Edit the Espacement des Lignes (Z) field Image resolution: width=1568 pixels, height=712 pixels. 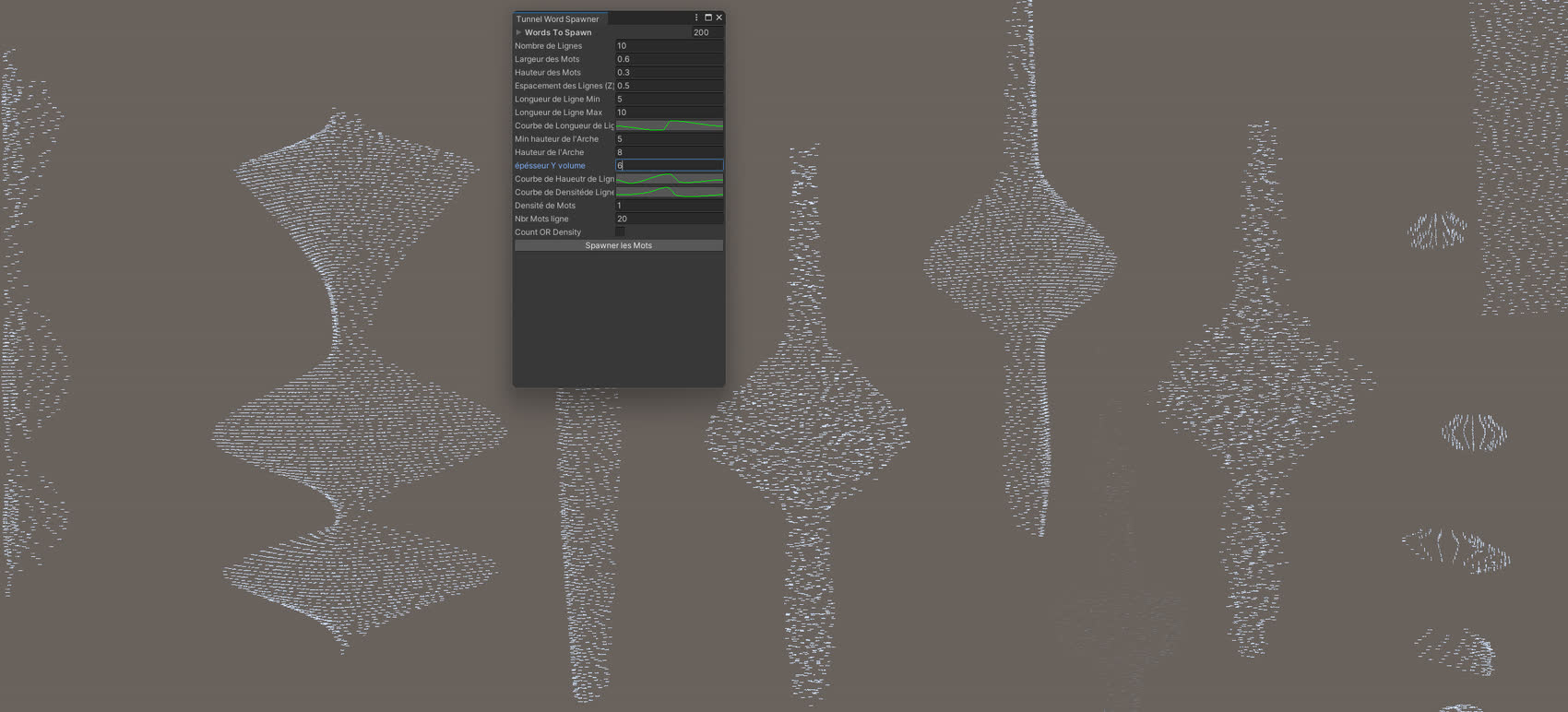(x=670, y=86)
